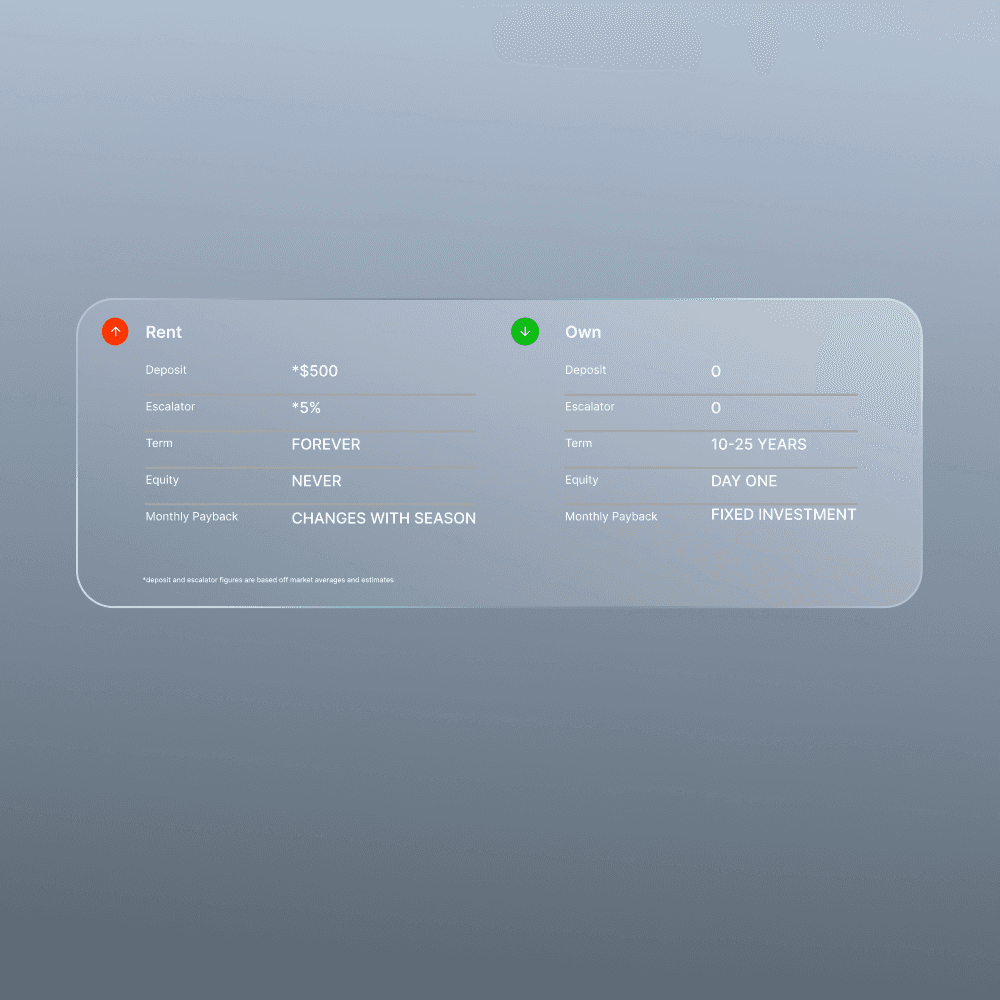Click the 10-25 YEARS term value
Screen dimensions: 1000x1000
tap(758, 445)
